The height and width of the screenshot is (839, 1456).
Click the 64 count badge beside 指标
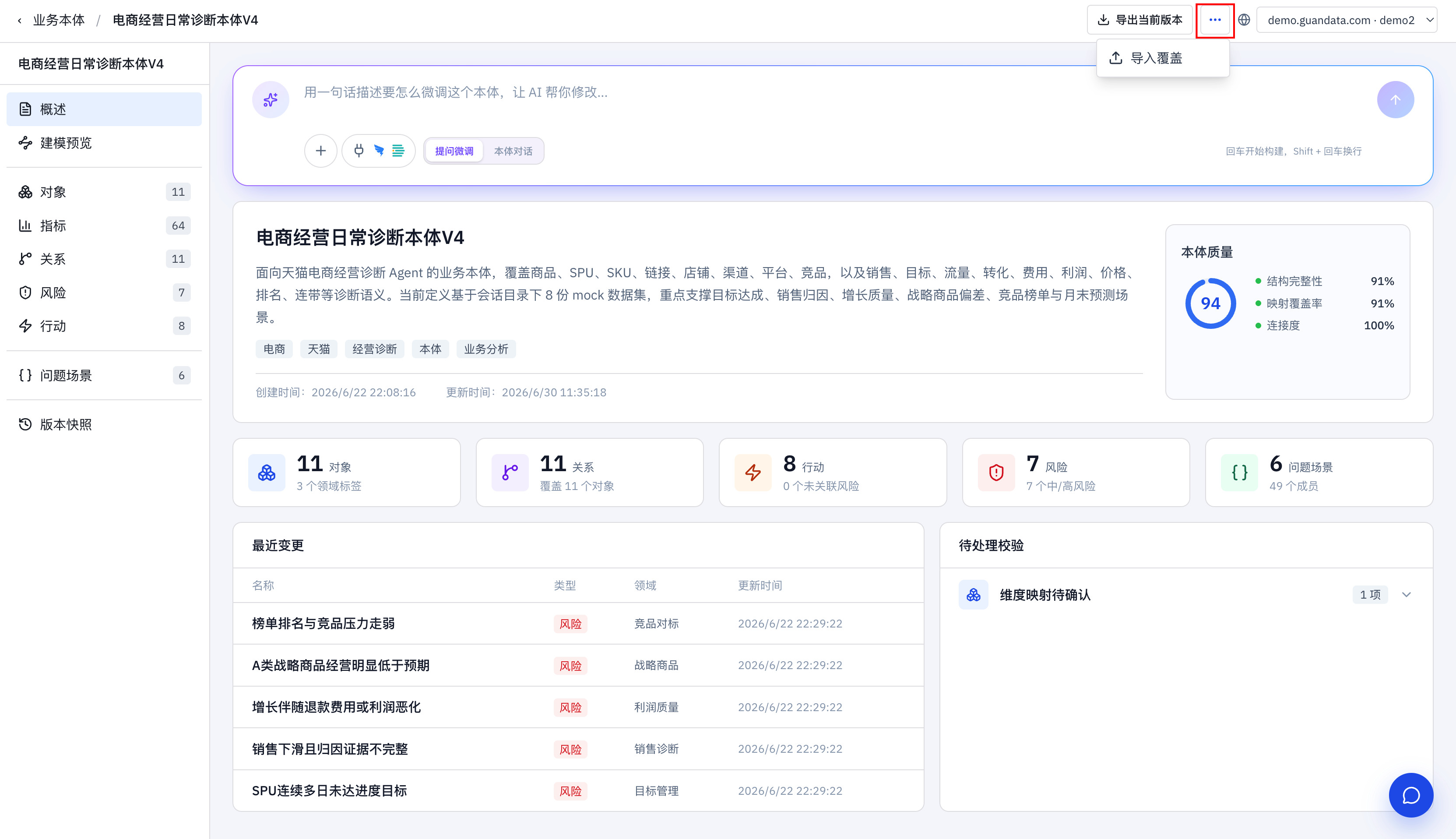(x=178, y=226)
